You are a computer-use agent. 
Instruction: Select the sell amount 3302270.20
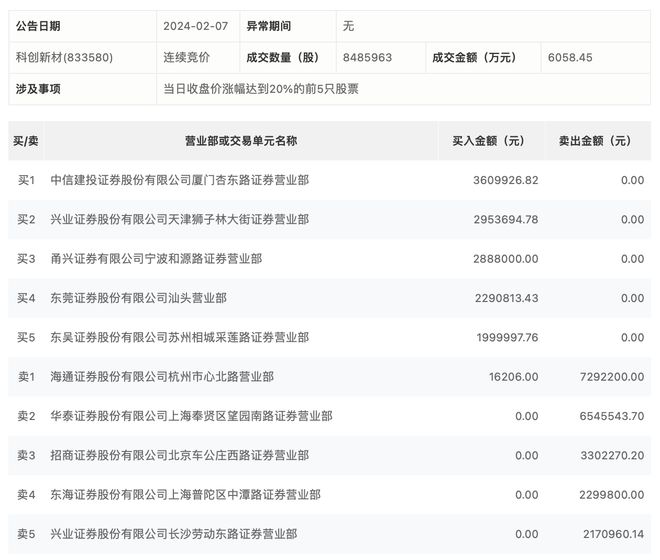click(612, 455)
